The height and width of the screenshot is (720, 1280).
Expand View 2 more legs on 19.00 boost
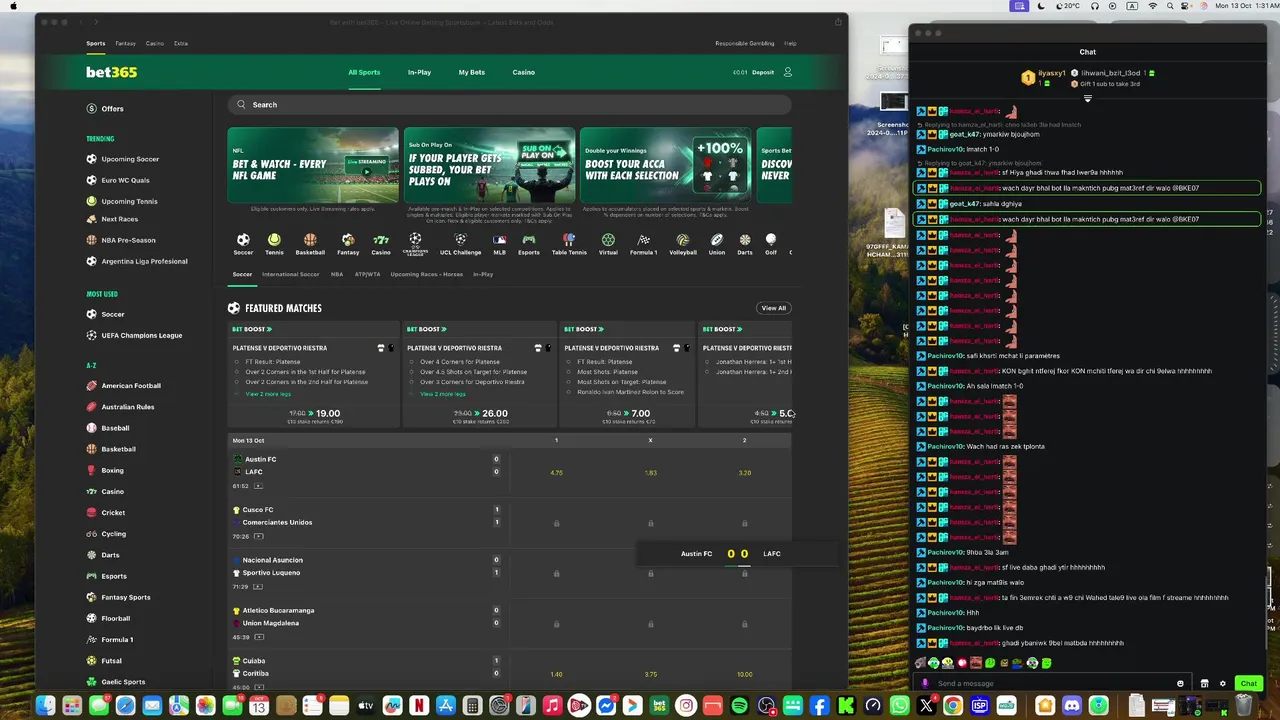268,394
